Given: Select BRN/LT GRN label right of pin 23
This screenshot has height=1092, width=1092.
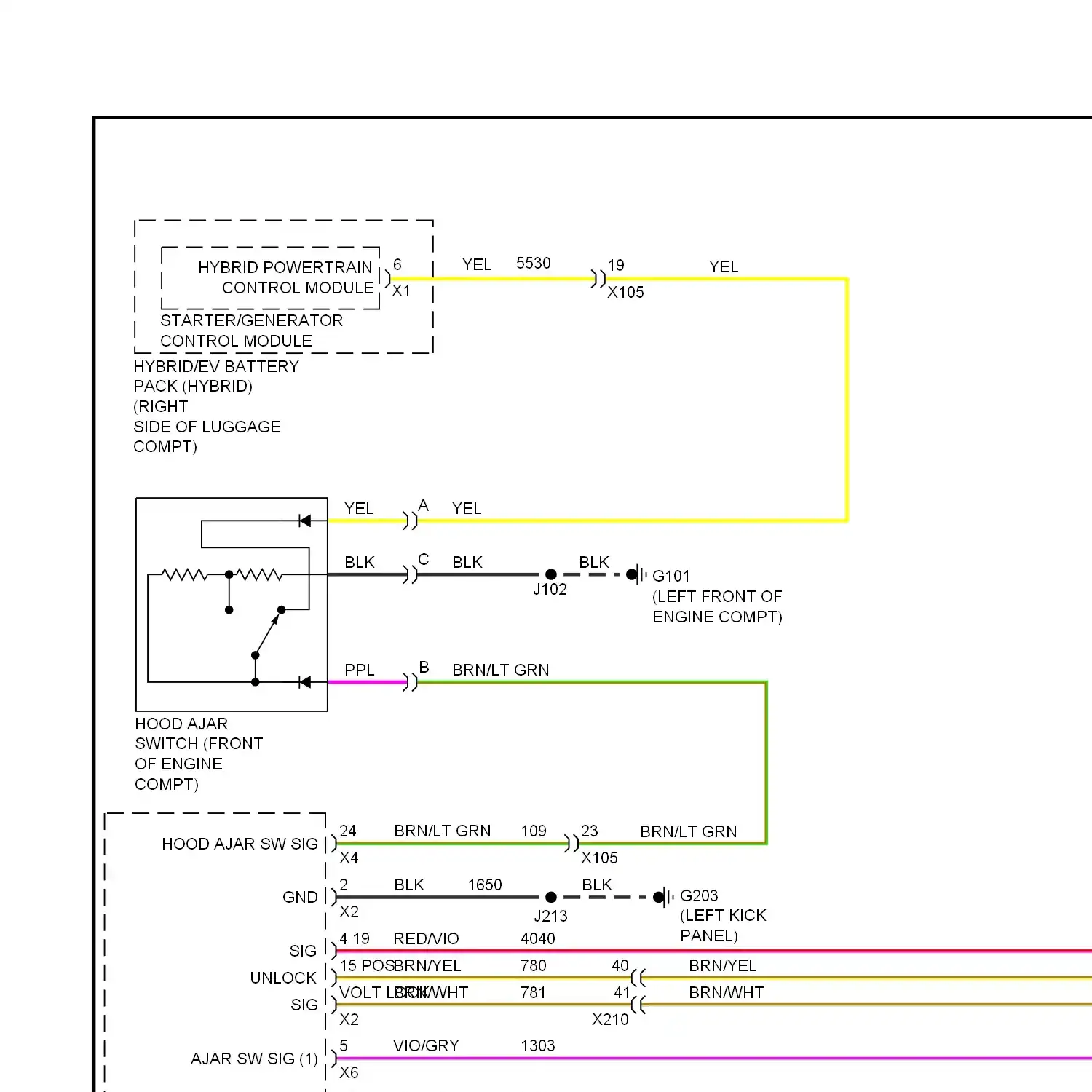Looking at the screenshot, I should click(x=689, y=831).
